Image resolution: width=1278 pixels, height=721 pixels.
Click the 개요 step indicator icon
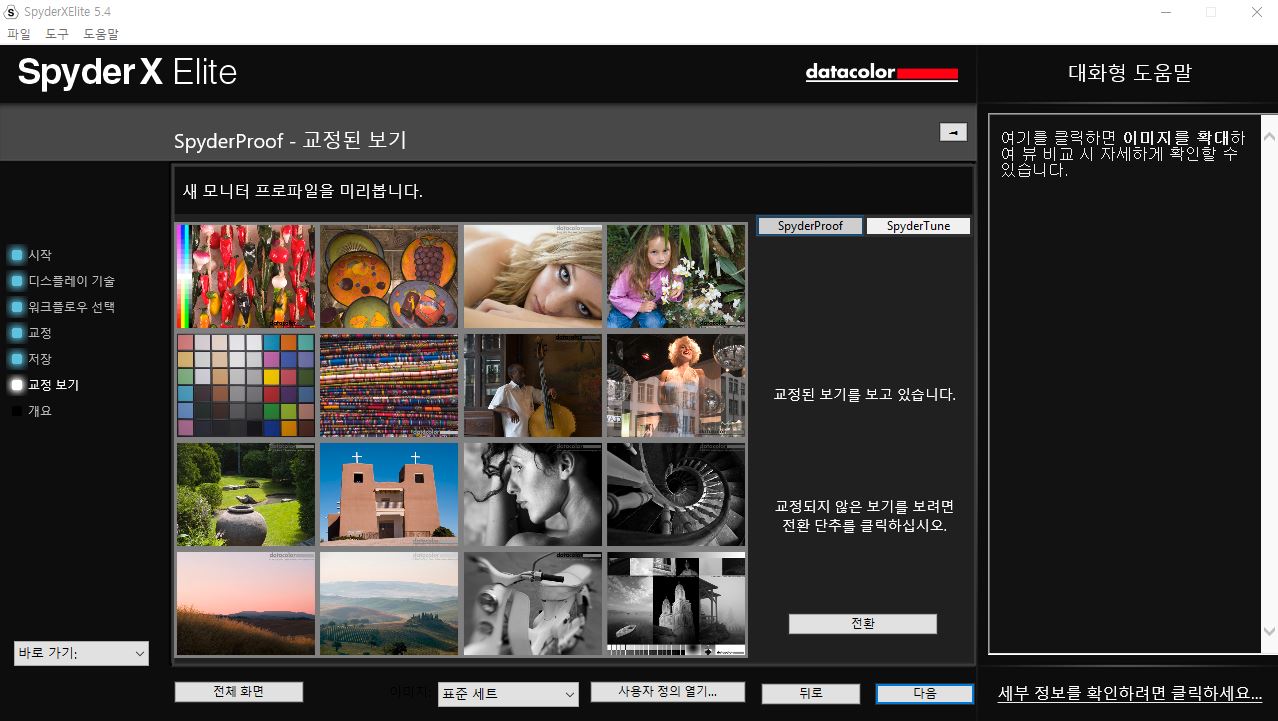pos(17,411)
